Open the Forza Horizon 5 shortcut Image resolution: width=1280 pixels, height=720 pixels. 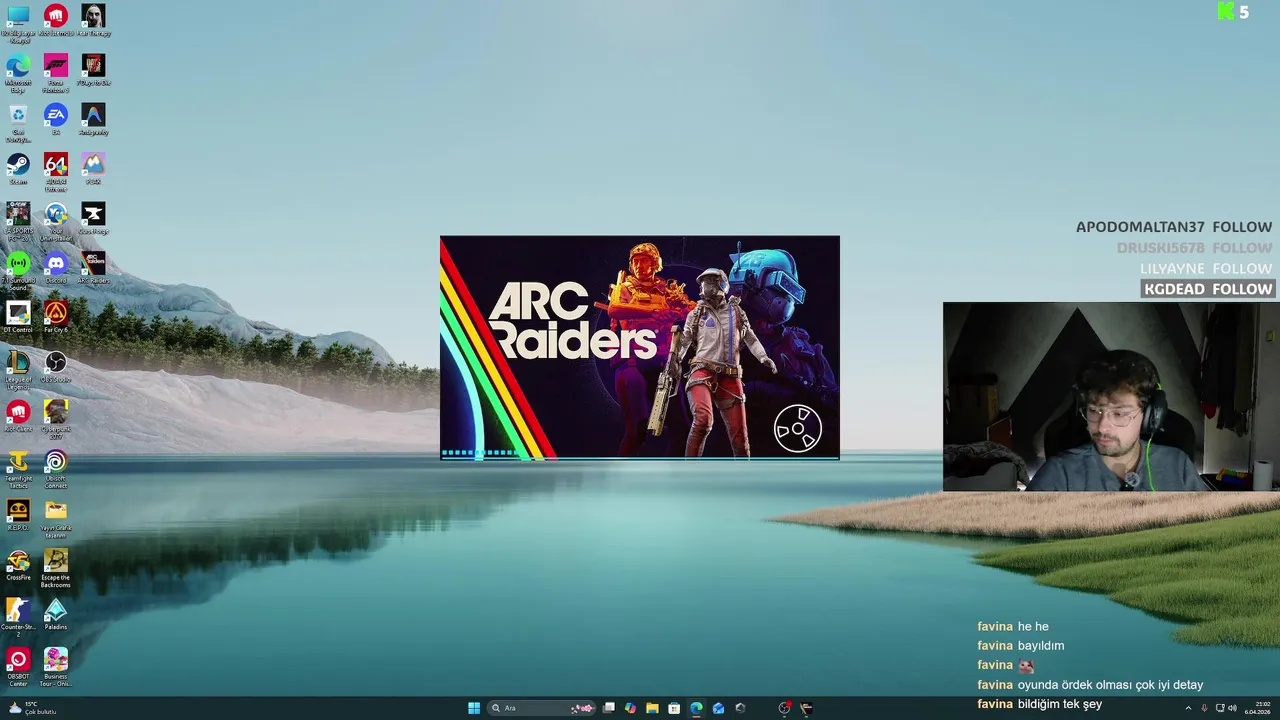pyautogui.click(x=56, y=74)
